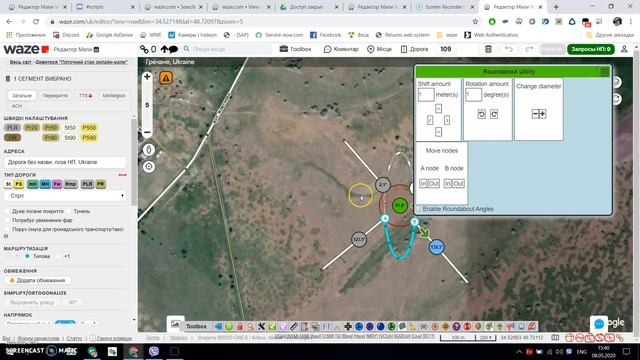Click the image layer icon left of Toolbox bar
Viewport: 640px width, 360px height.
(x=176, y=324)
